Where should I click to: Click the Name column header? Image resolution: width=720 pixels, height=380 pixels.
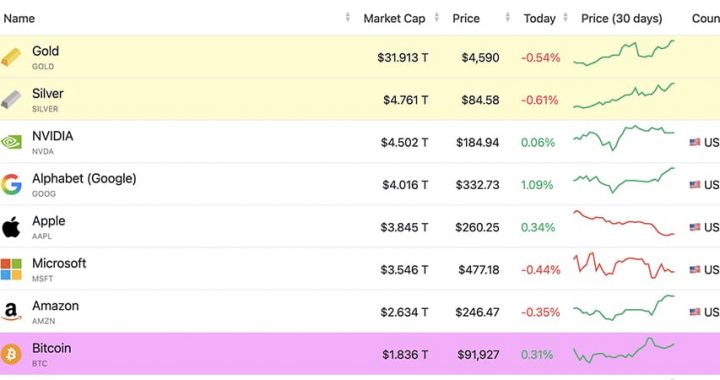(x=19, y=18)
